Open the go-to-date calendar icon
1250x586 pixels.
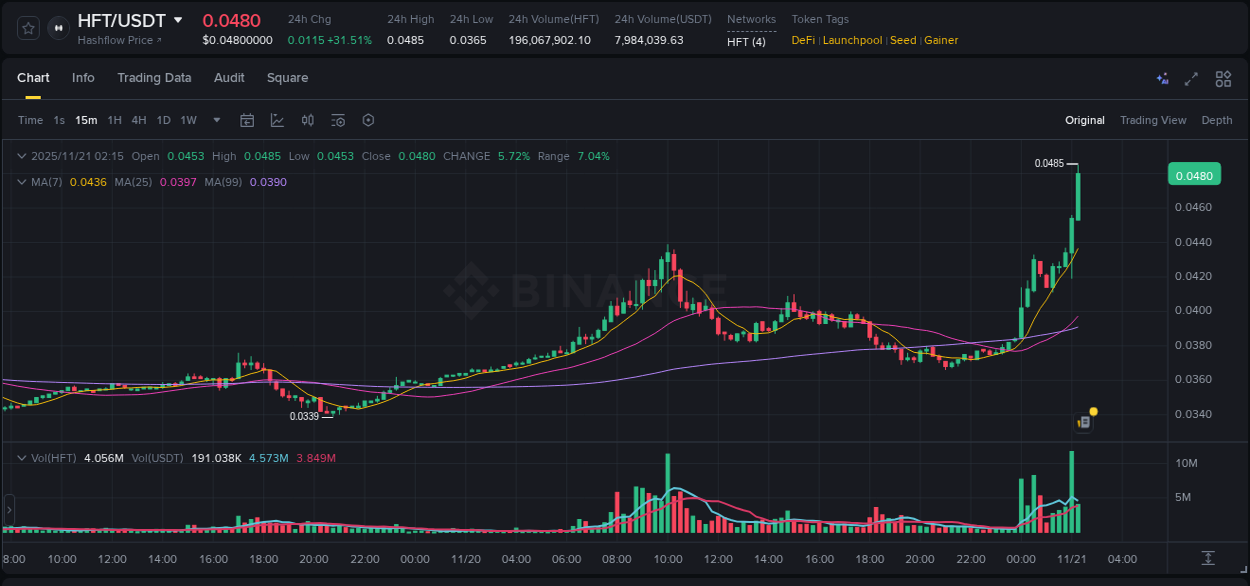point(247,120)
